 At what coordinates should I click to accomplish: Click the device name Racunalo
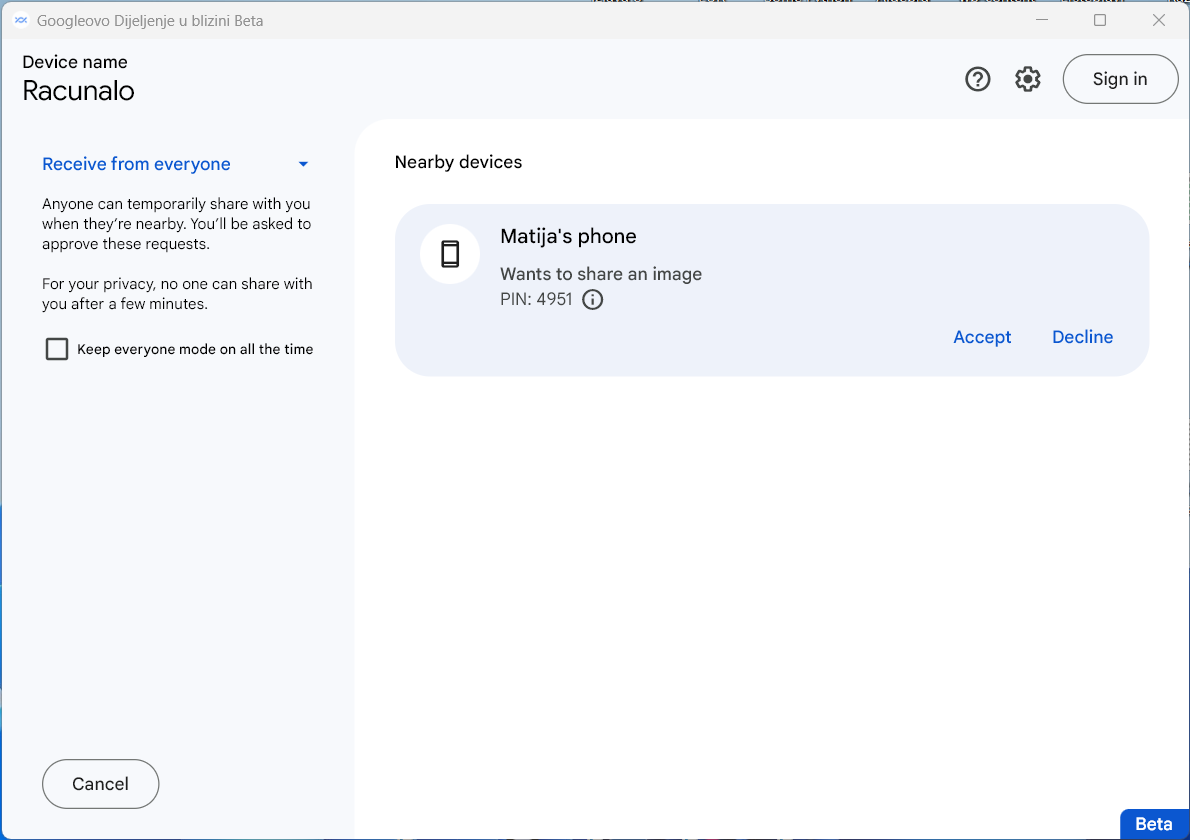(78, 91)
